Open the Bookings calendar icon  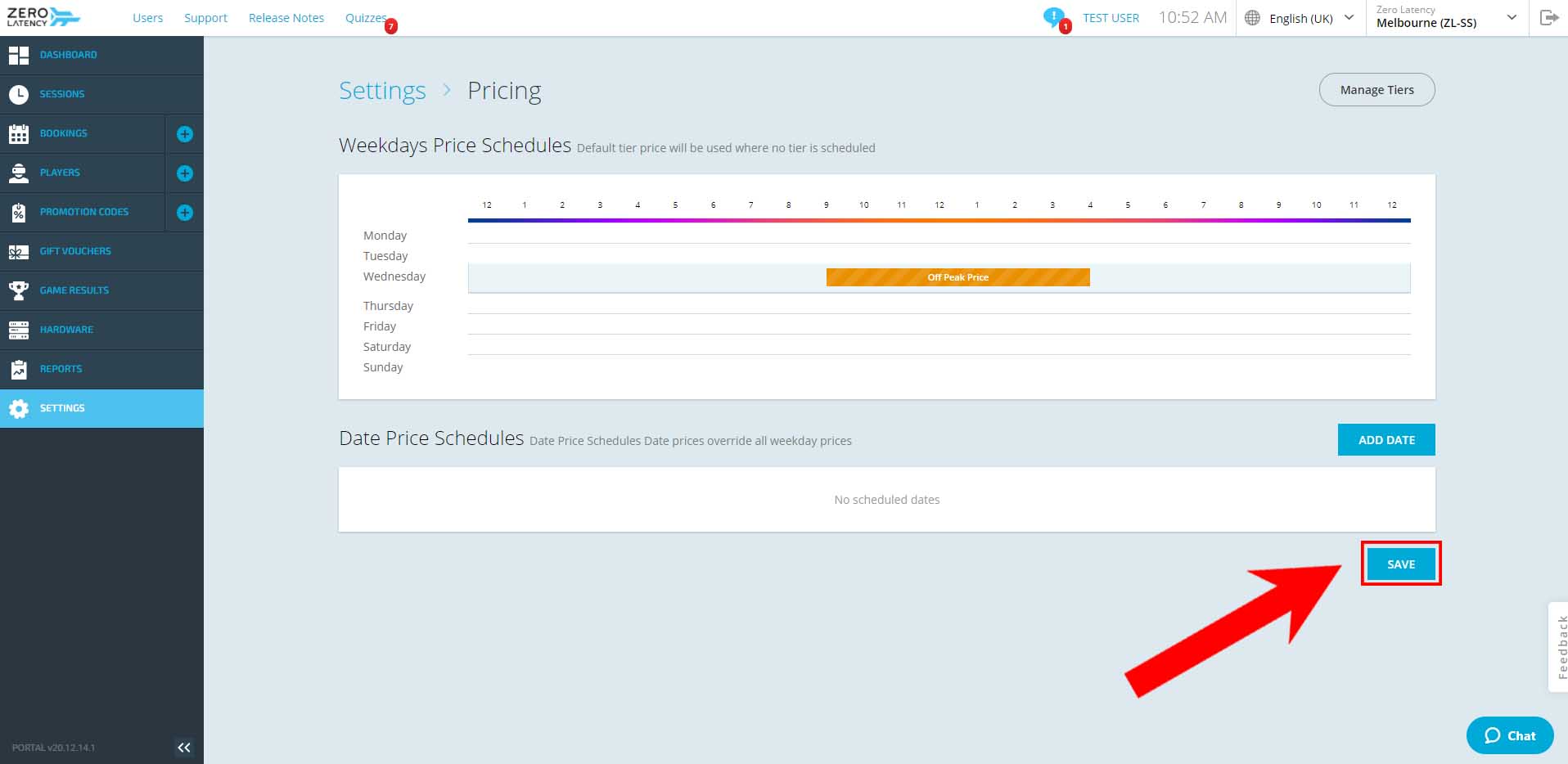19,133
